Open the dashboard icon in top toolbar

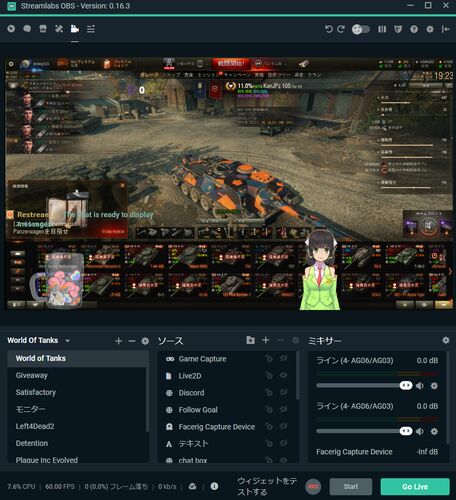coord(11,29)
